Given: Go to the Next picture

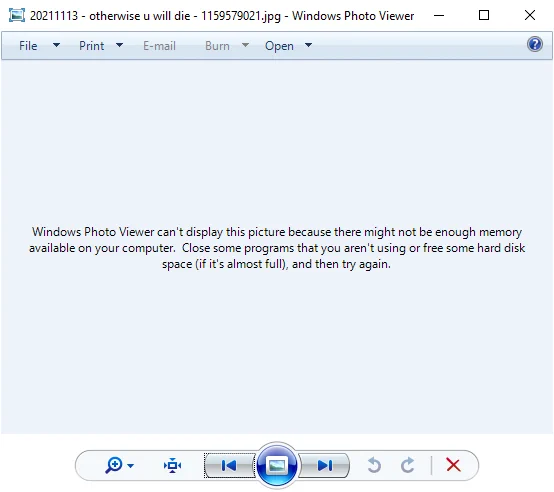Looking at the screenshot, I should pyautogui.click(x=324, y=466).
